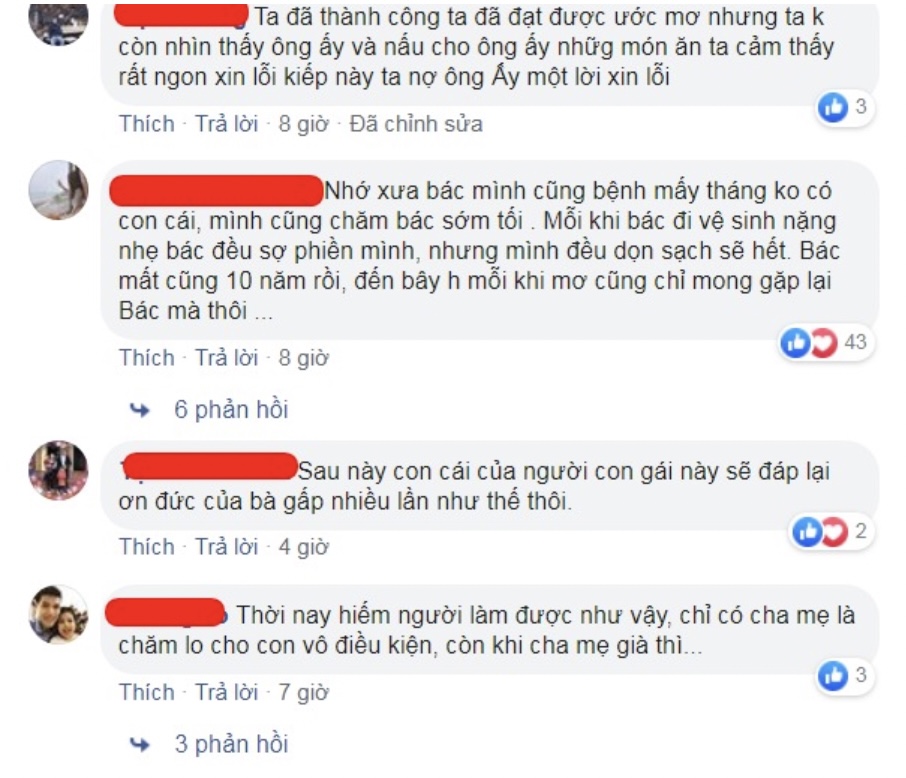Open avatar of 'Nhớ xưa bác' commenter
The height and width of the screenshot is (778, 906).
[58, 190]
